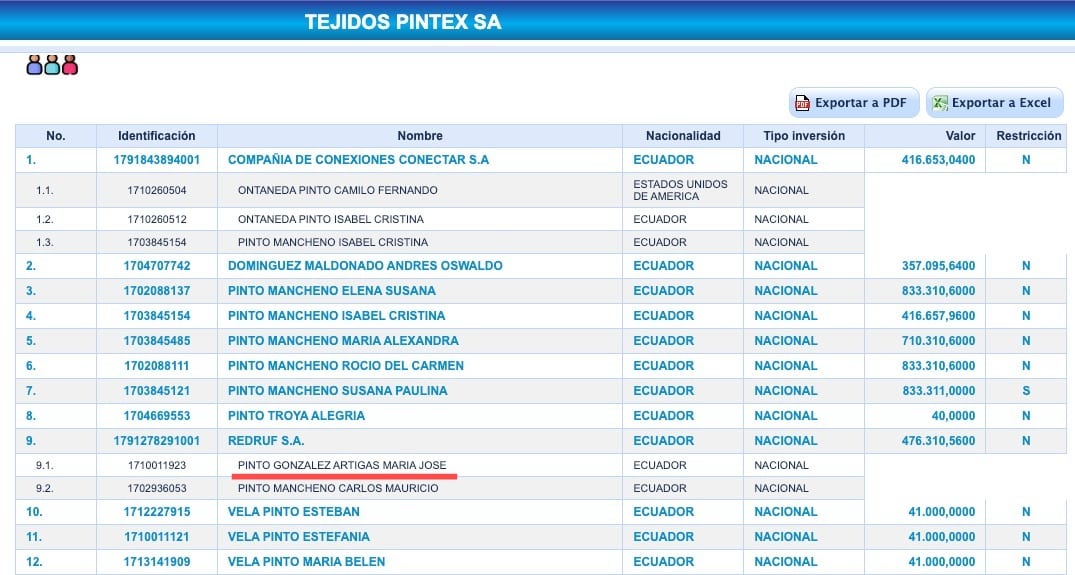The width and height of the screenshot is (1075, 575).
Task: Export the table with Exportar a PDF
Action: [x=854, y=103]
